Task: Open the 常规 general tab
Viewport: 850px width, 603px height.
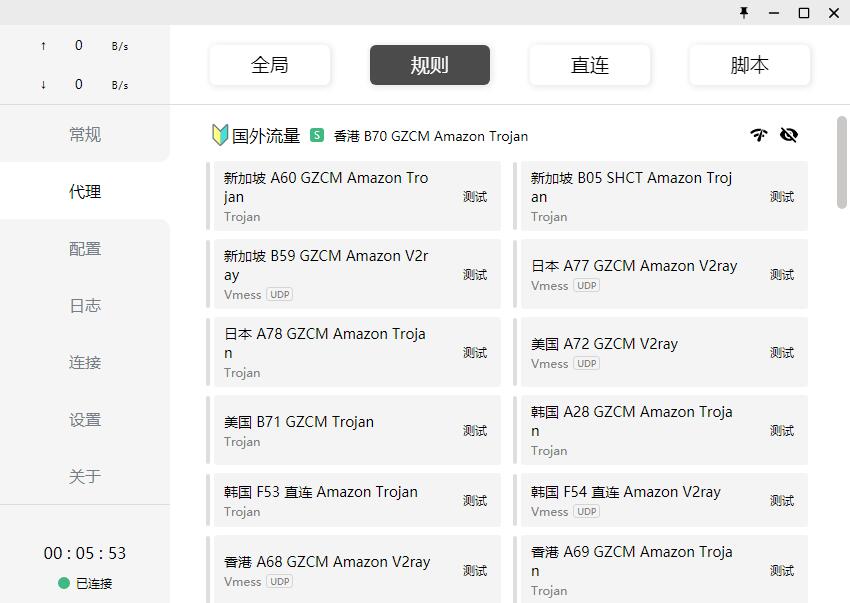Action: click(85, 135)
